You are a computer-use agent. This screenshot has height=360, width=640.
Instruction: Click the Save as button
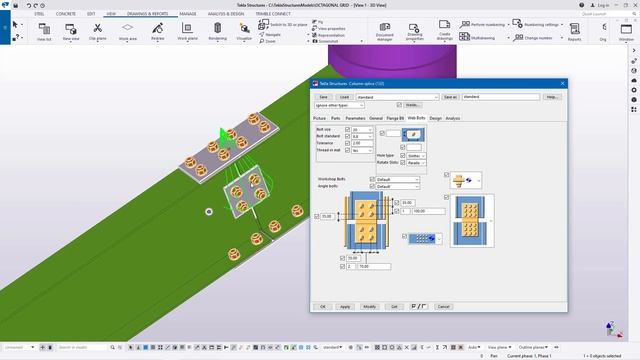tap(450, 97)
